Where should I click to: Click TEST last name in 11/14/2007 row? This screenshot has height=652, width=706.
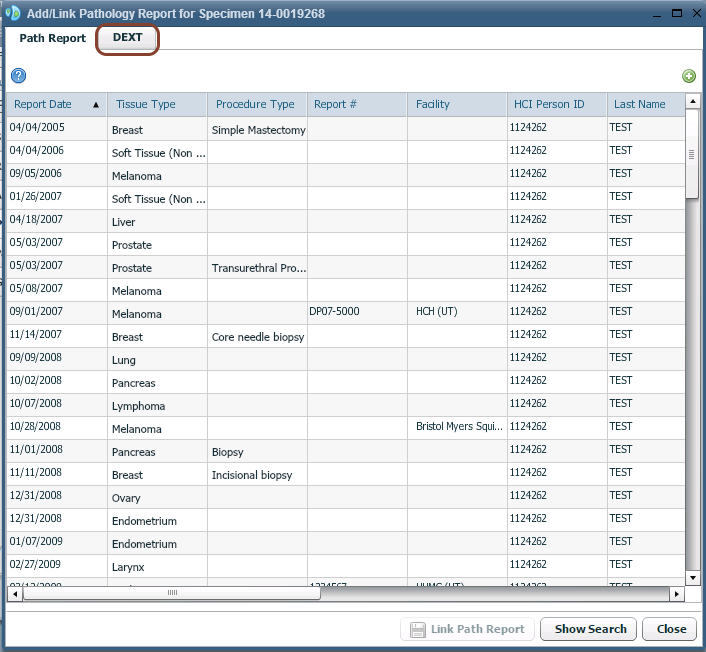click(646, 335)
